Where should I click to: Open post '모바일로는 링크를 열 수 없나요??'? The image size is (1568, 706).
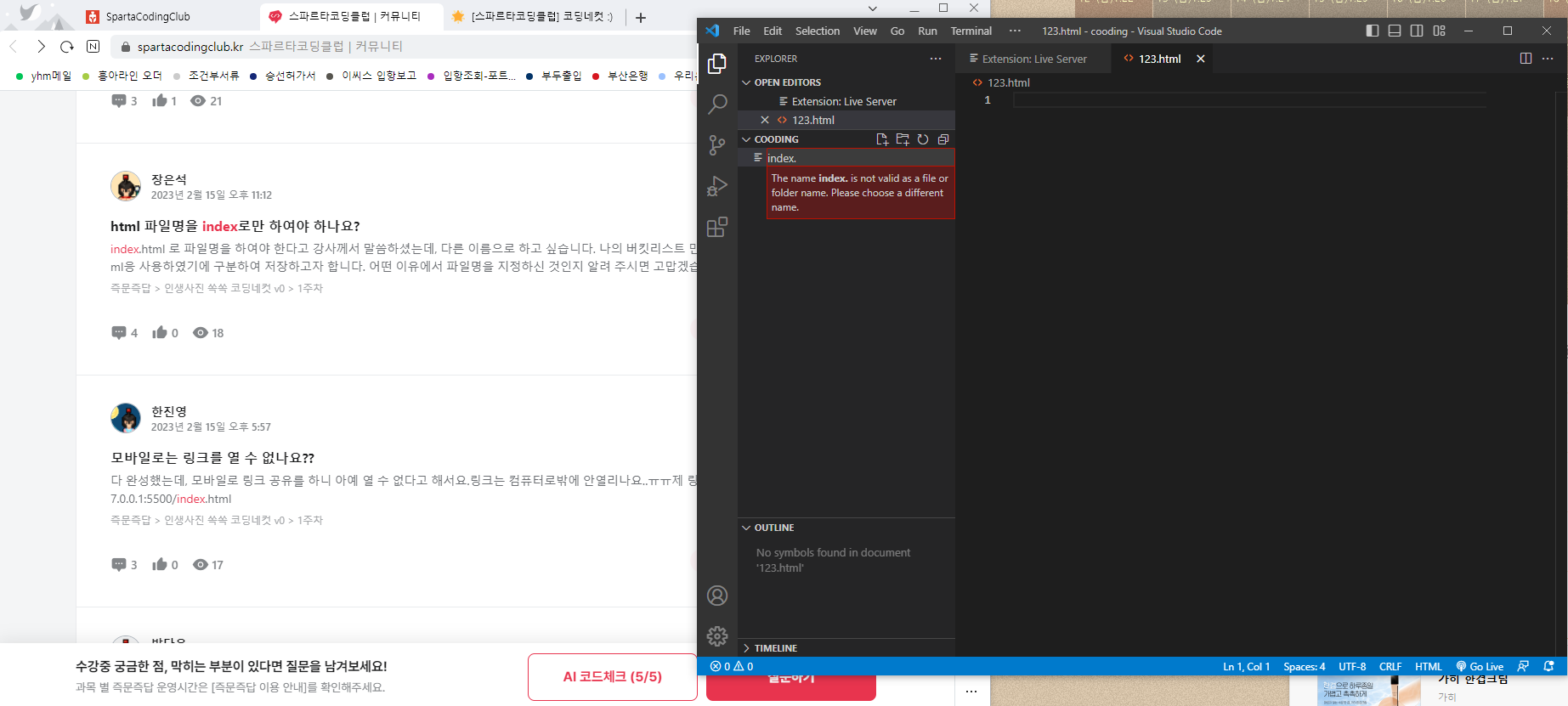pos(212,458)
